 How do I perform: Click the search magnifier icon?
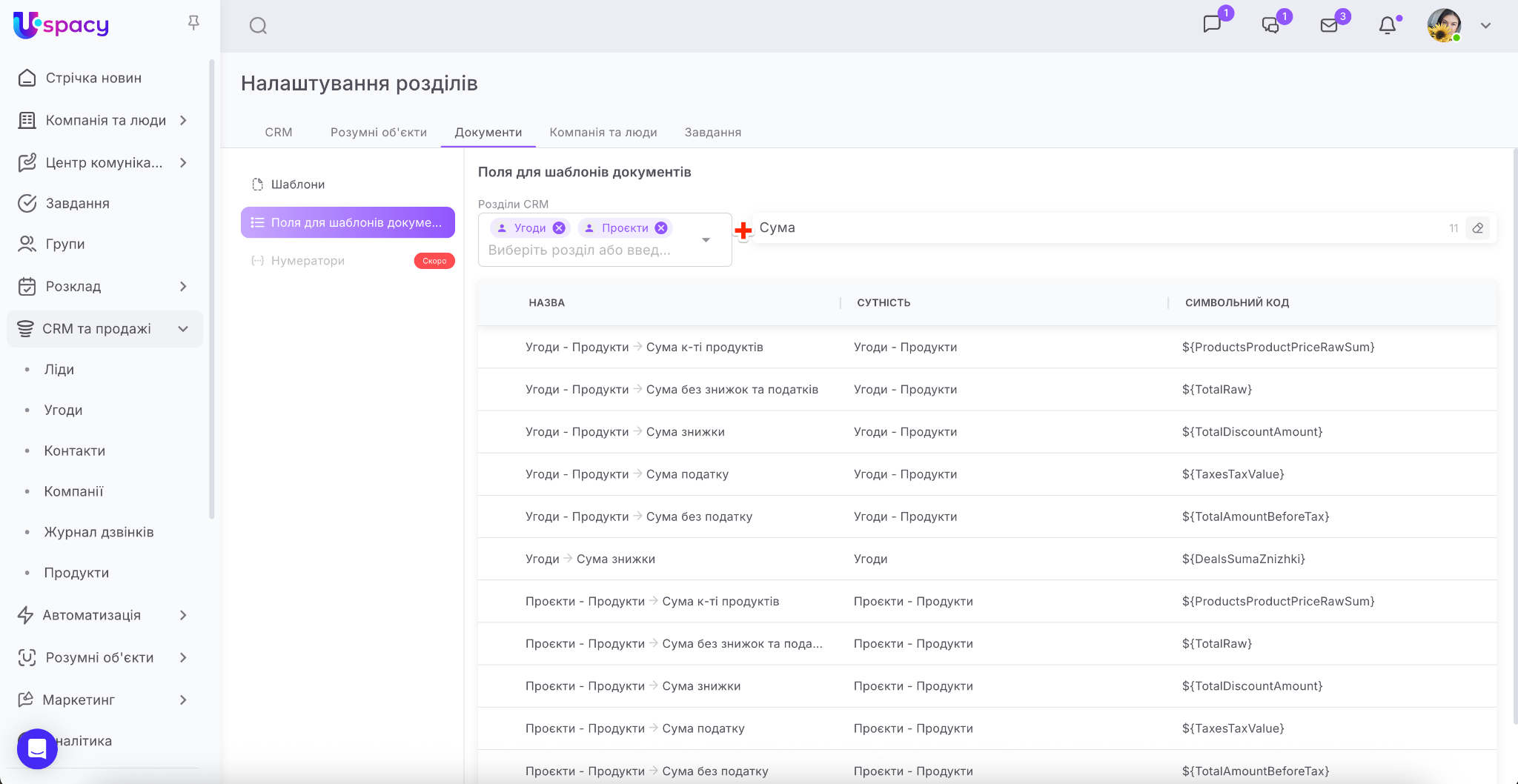(x=258, y=26)
